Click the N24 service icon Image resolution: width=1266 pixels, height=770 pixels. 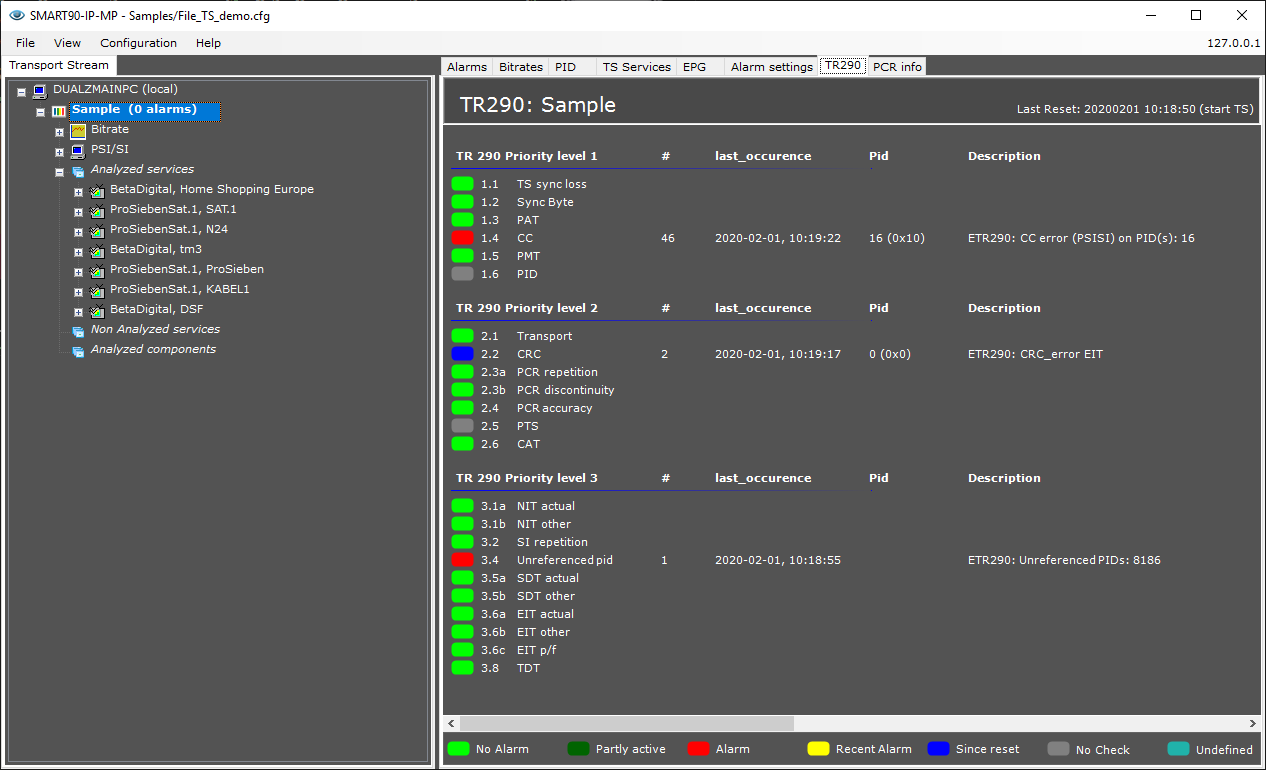(97, 230)
